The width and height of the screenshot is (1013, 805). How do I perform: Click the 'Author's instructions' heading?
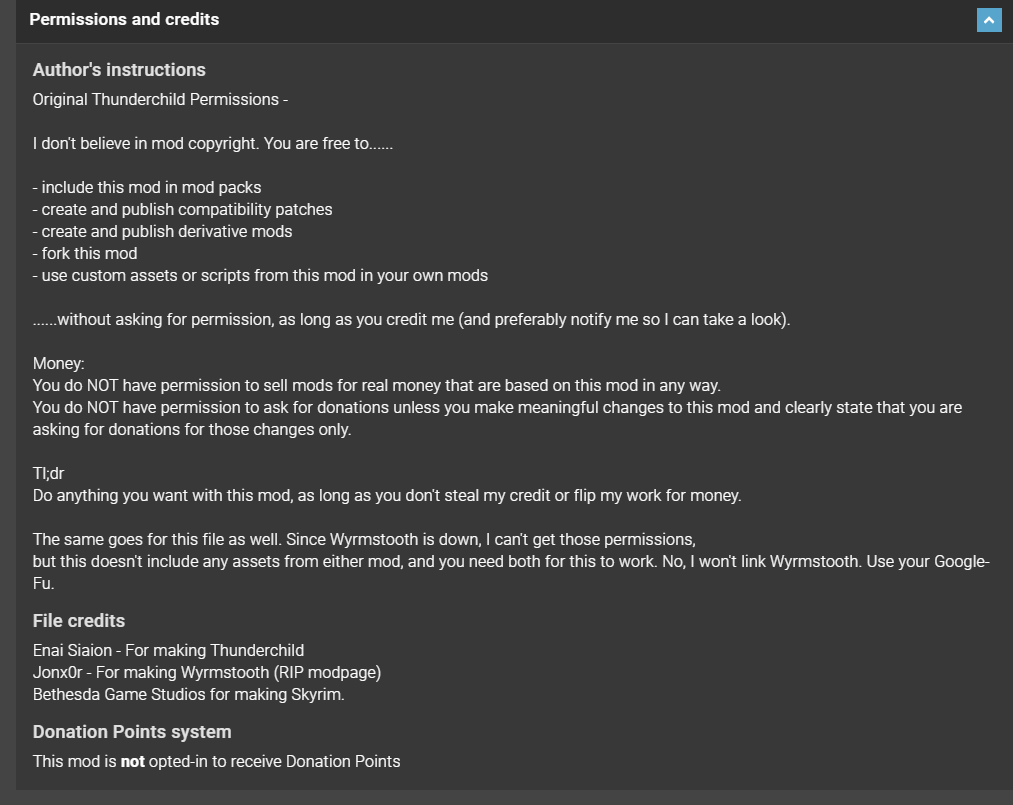(119, 70)
